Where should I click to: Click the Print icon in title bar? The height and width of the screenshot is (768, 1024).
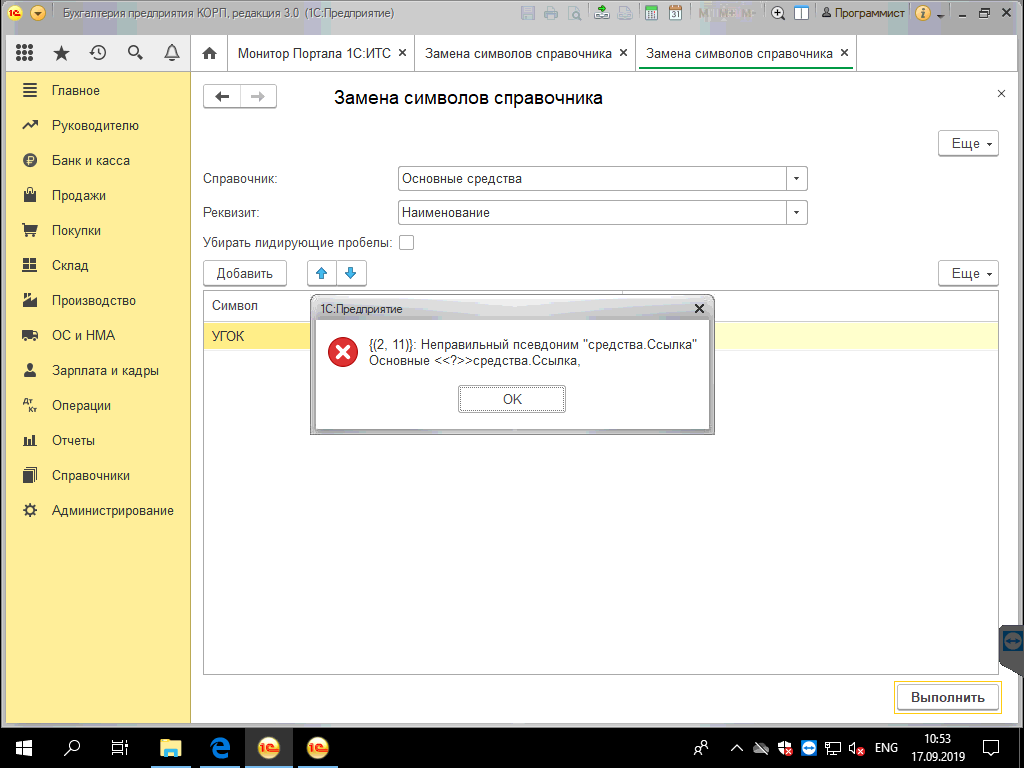pyautogui.click(x=551, y=13)
